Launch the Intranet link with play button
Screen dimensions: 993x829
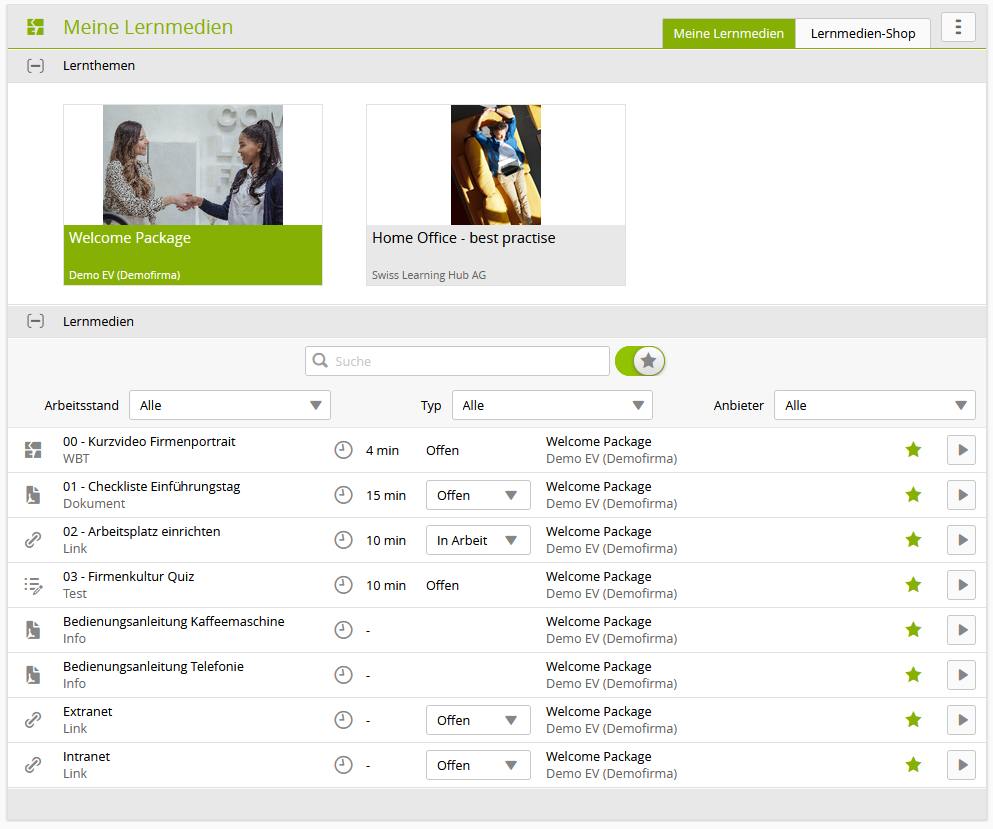click(961, 765)
